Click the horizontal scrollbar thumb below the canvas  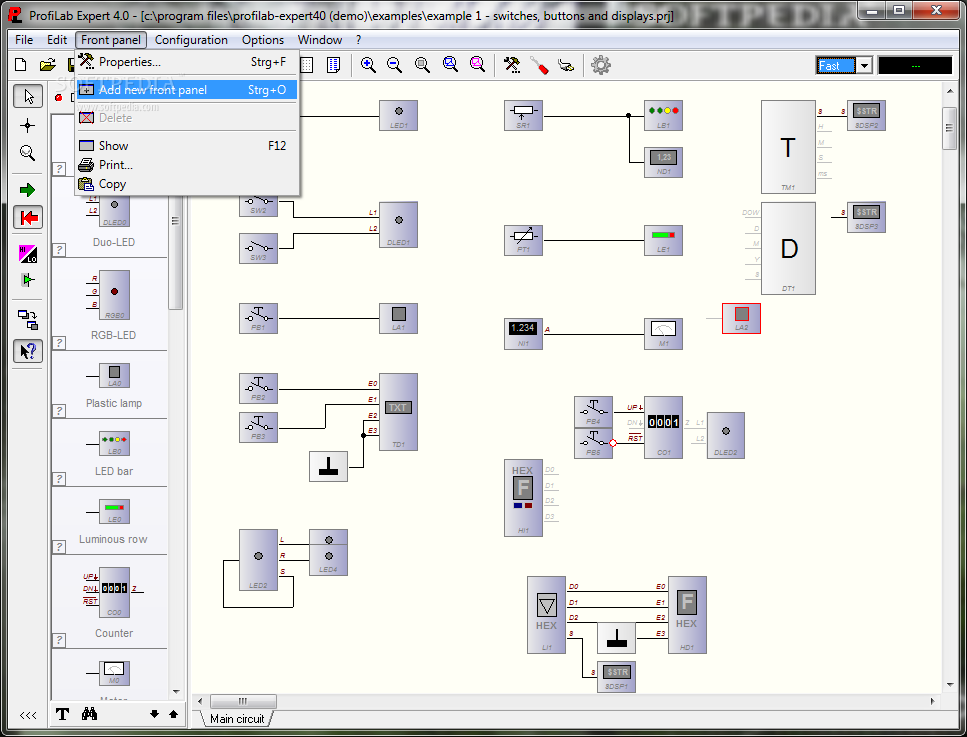point(243,701)
